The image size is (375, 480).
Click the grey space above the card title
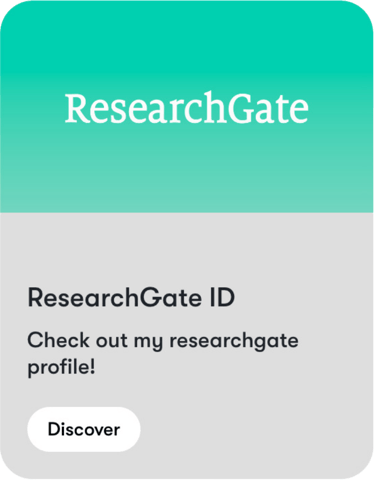(x=187, y=248)
